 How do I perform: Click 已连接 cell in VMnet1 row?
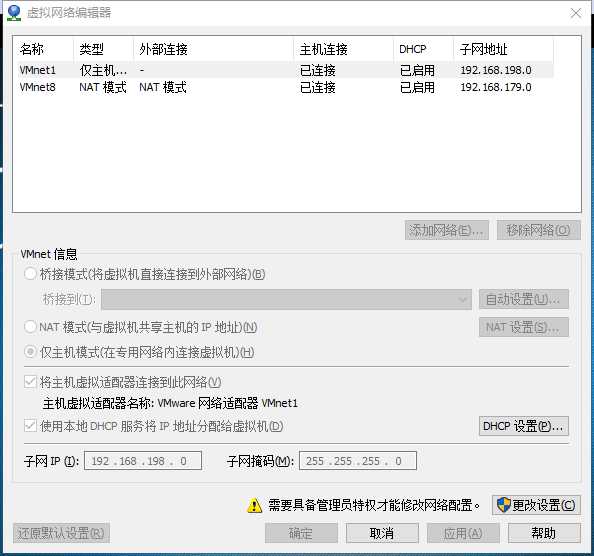click(317, 70)
